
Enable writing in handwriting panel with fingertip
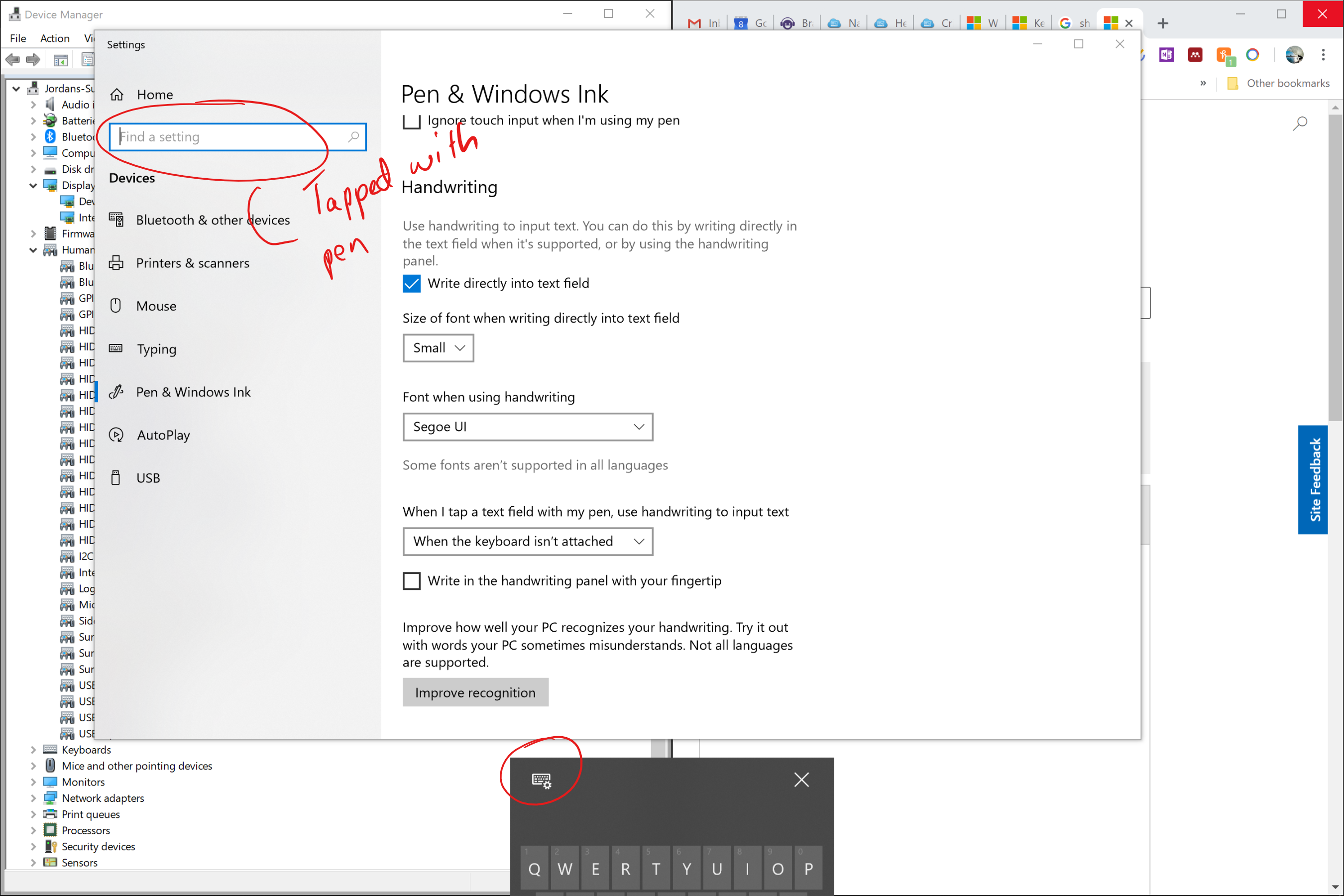[x=412, y=580]
